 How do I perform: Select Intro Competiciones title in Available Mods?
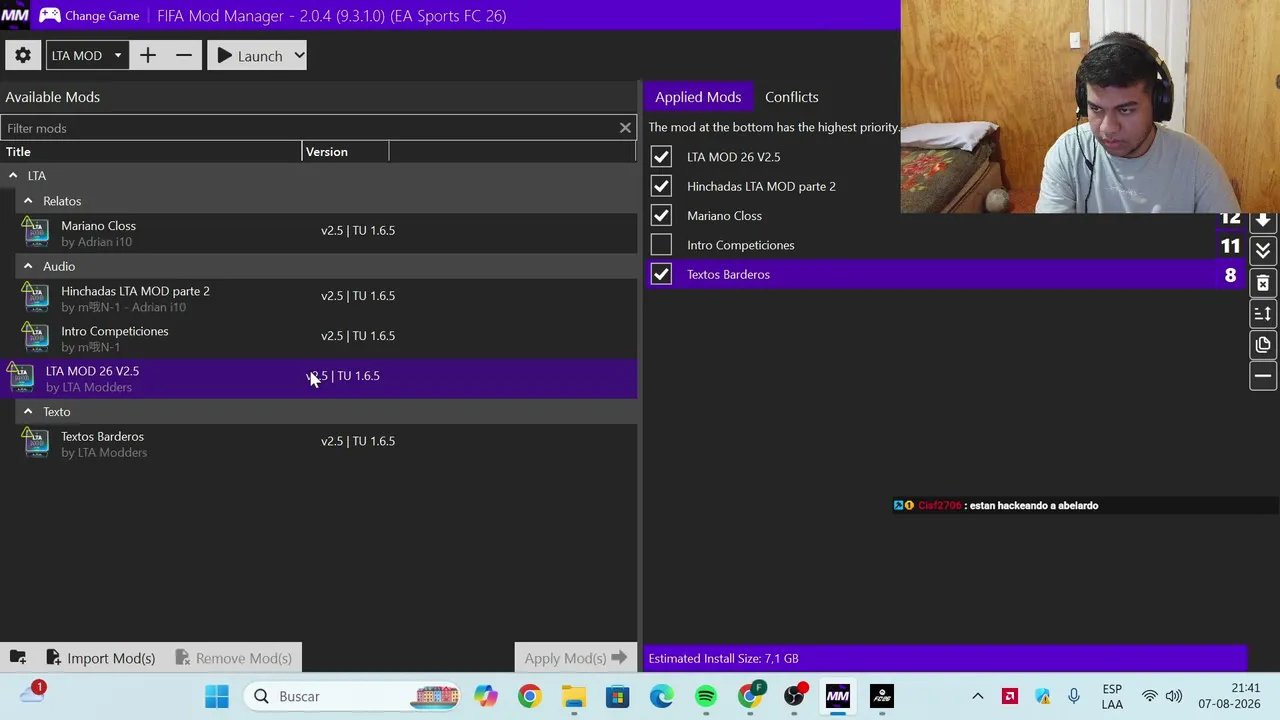[x=115, y=331]
